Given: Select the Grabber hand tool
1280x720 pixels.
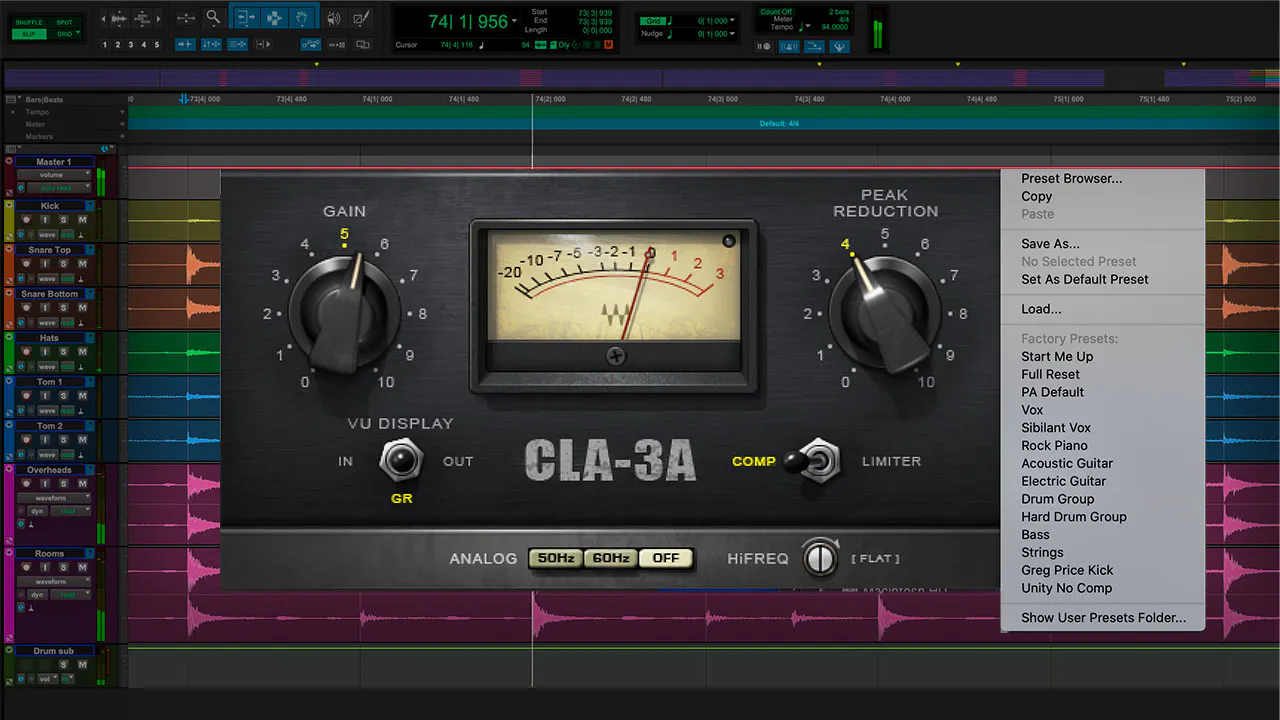Looking at the screenshot, I should click(x=303, y=17).
